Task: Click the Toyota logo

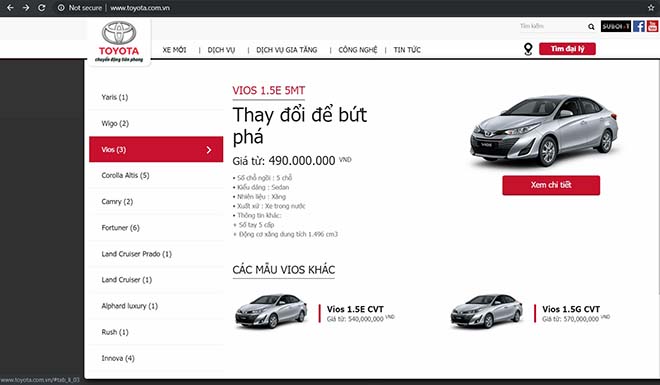Action: [119, 41]
